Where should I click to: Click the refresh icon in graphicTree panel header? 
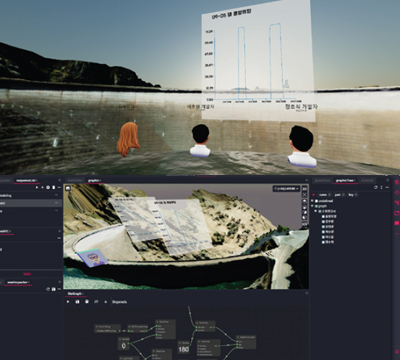click(376, 188)
